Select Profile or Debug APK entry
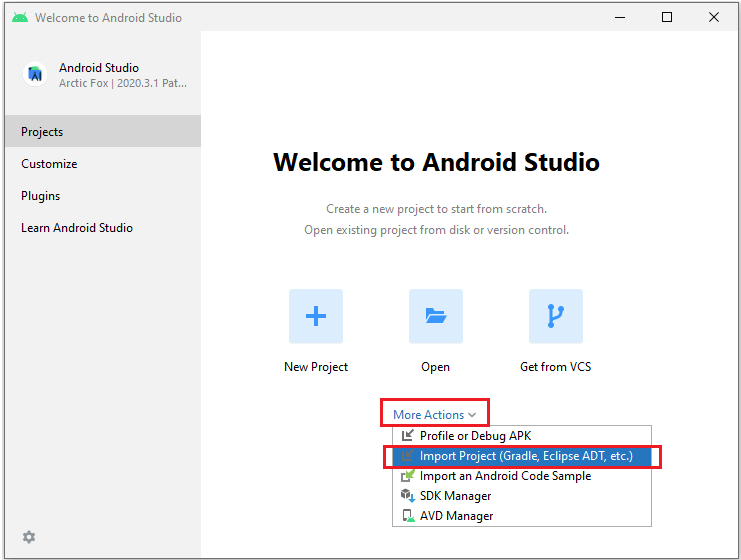The image size is (741, 560). click(x=475, y=436)
